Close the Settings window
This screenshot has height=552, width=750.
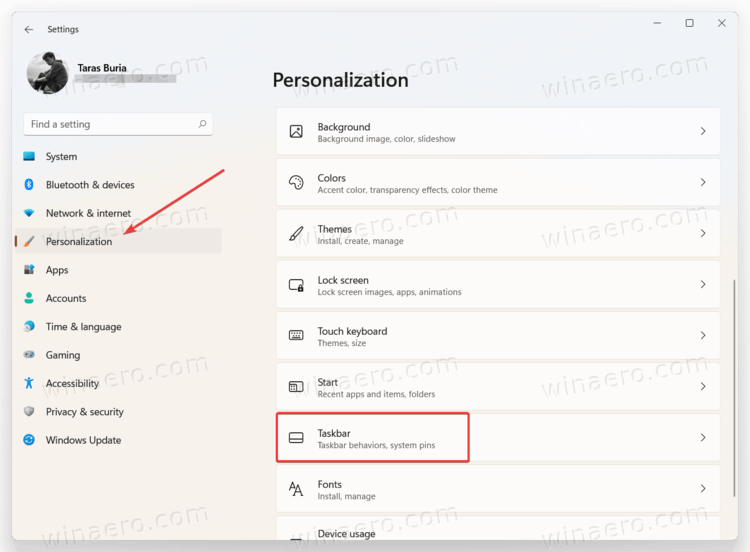point(722,23)
